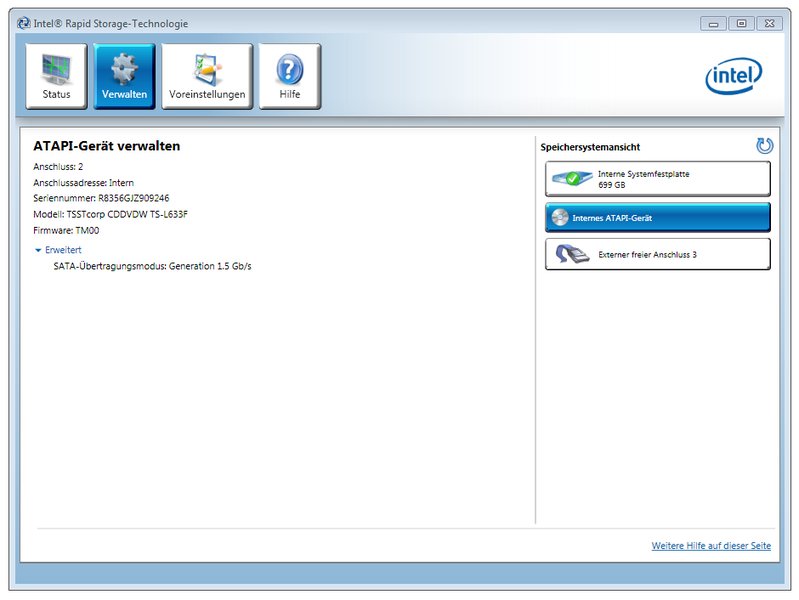The image size is (799, 600).
Task: Click the Anschluss: 2 line
Action: point(58,167)
